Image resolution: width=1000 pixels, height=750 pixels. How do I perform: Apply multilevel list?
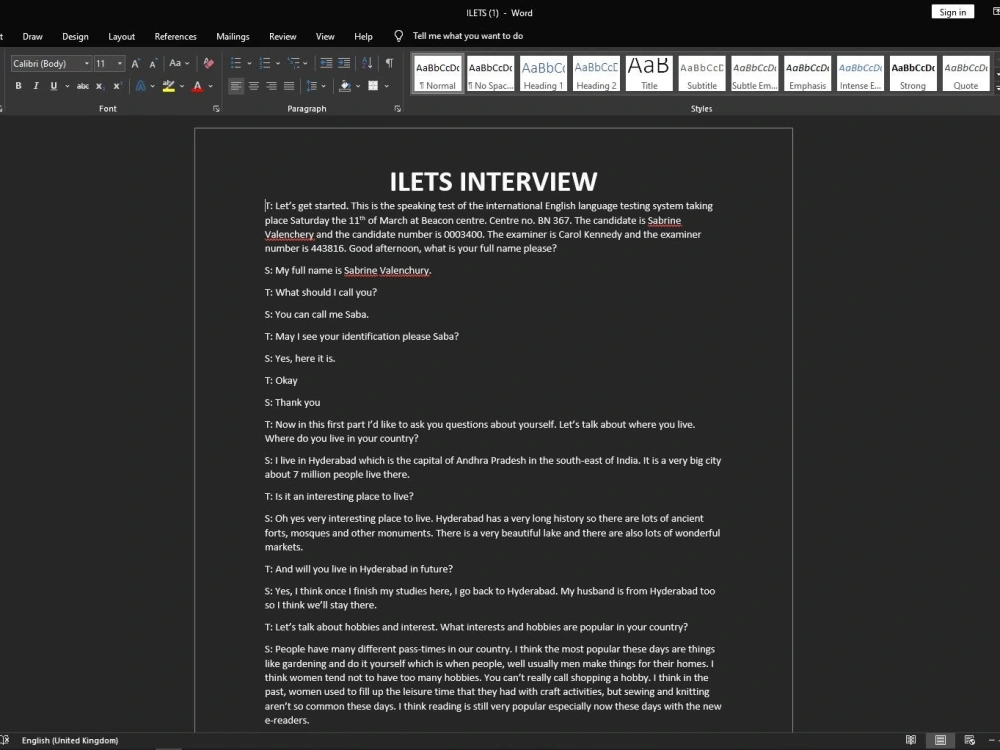(294, 63)
